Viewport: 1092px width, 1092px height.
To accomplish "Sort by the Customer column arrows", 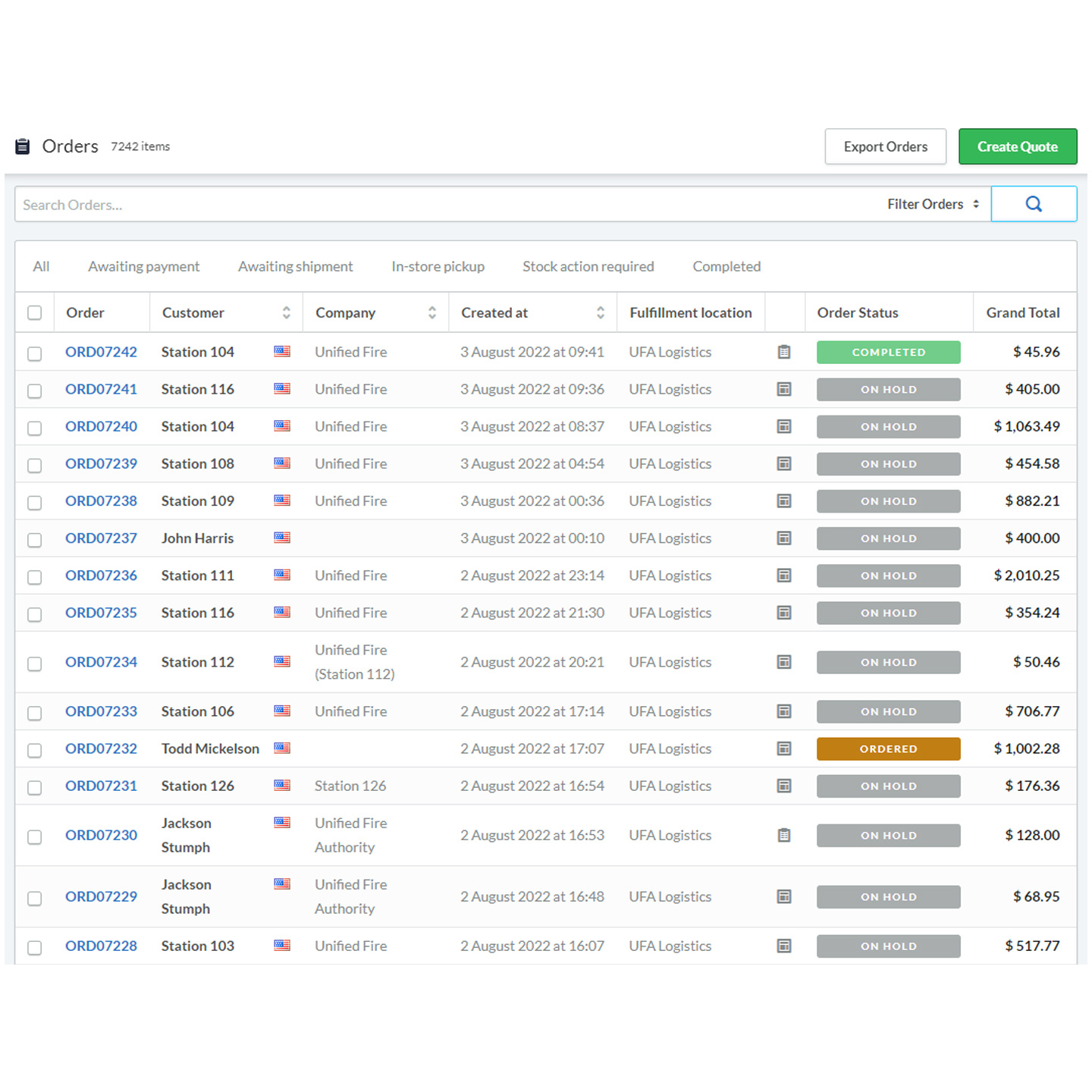I will pyautogui.click(x=287, y=312).
